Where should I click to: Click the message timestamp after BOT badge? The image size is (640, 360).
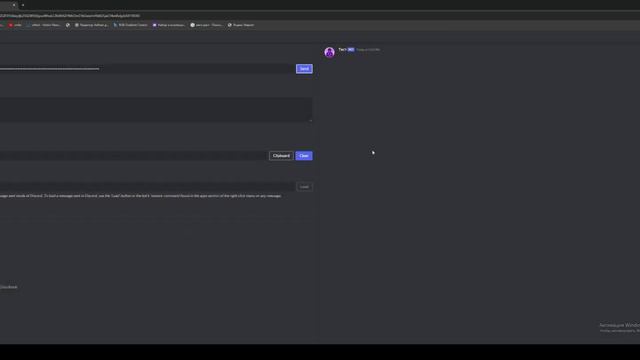pos(368,50)
